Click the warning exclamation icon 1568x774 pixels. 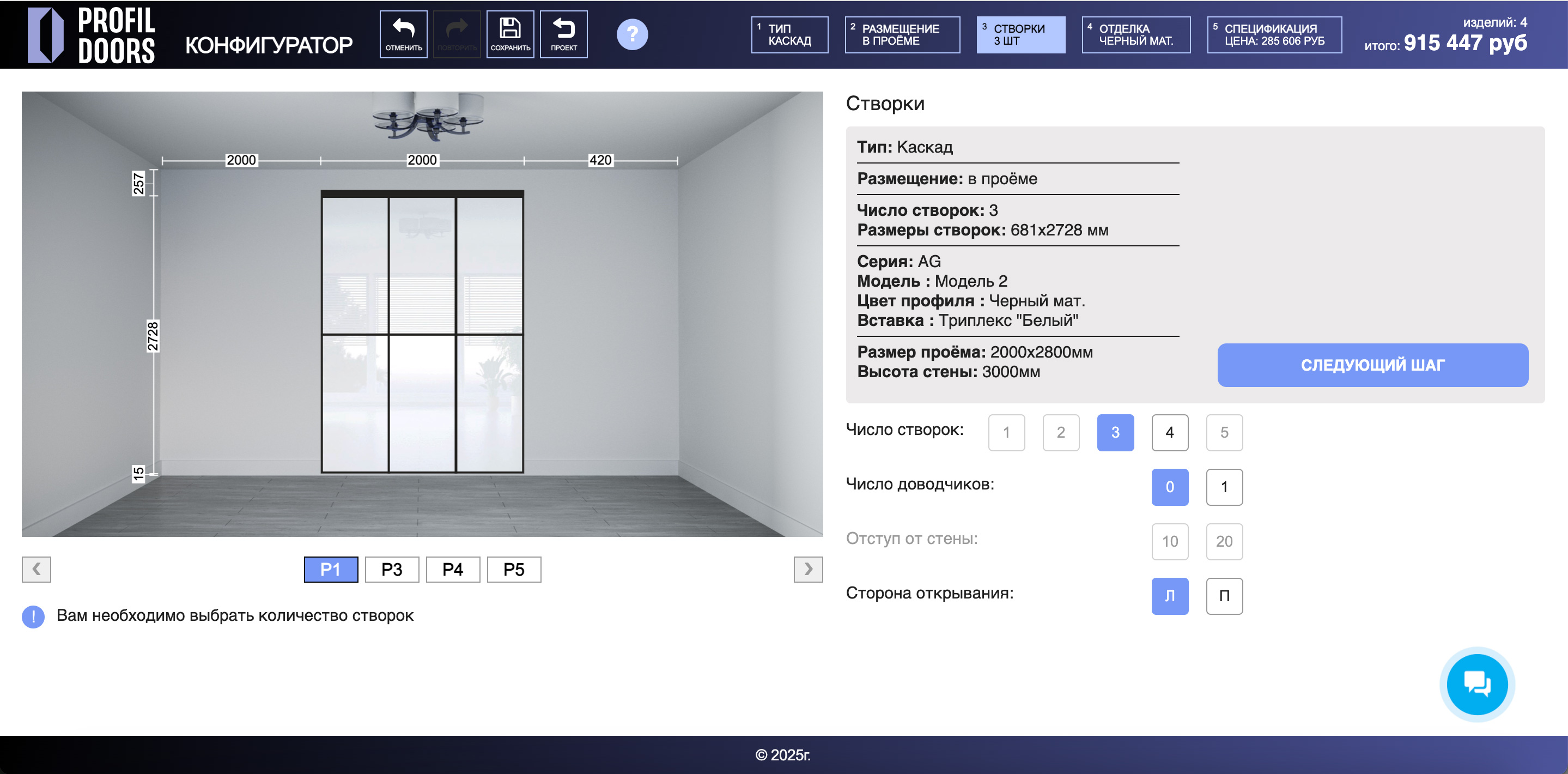[33, 616]
